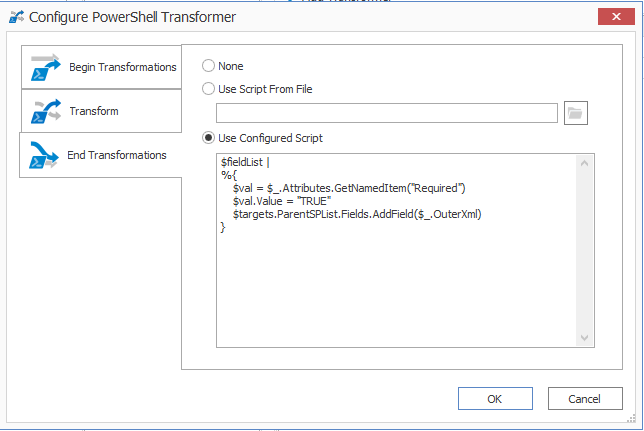The image size is (644, 431).
Task: Click the script line '$val.Value = "TRUE"'
Action: point(282,201)
